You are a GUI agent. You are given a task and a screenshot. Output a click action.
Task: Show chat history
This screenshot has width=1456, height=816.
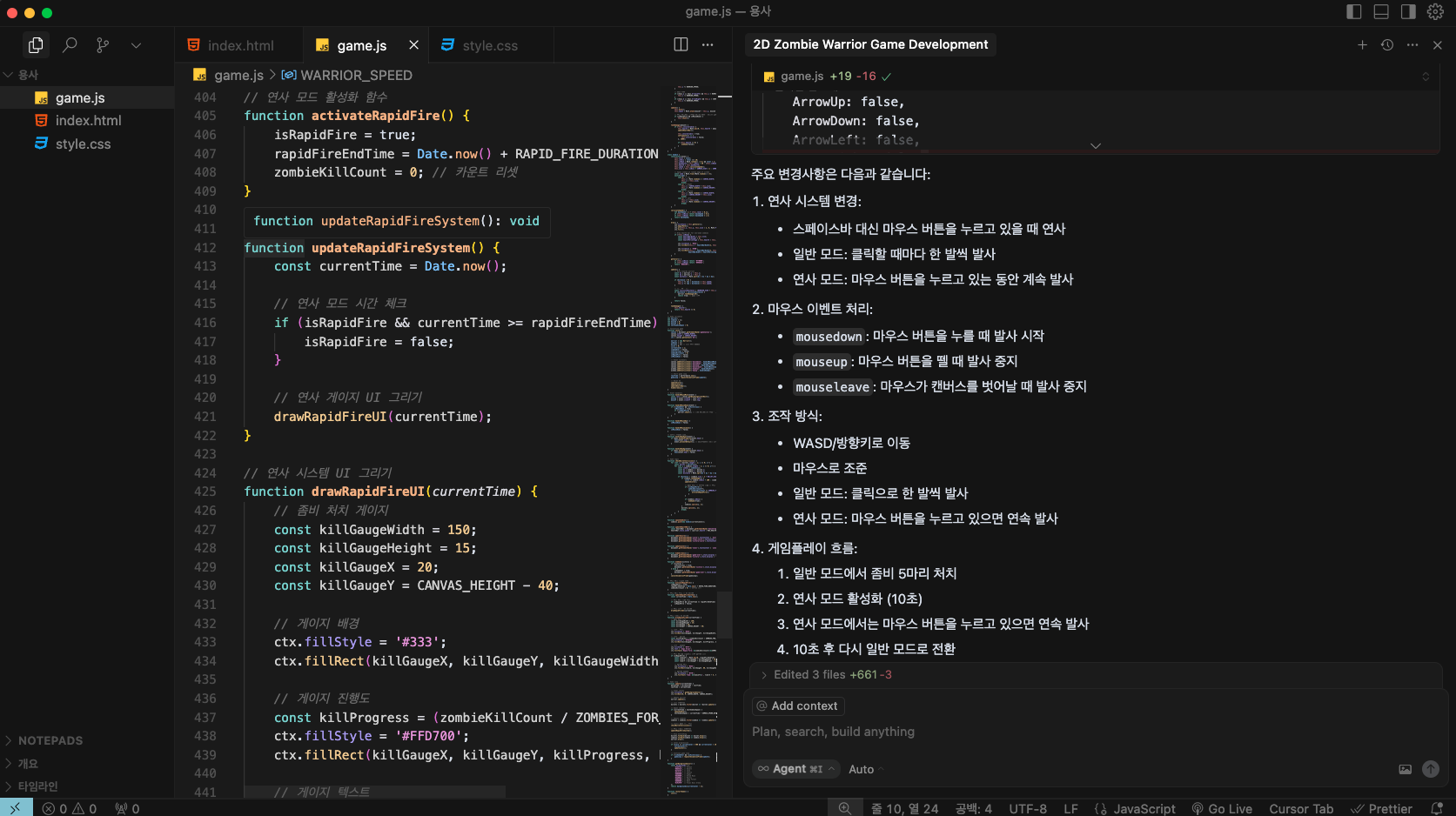pyautogui.click(x=1387, y=44)
